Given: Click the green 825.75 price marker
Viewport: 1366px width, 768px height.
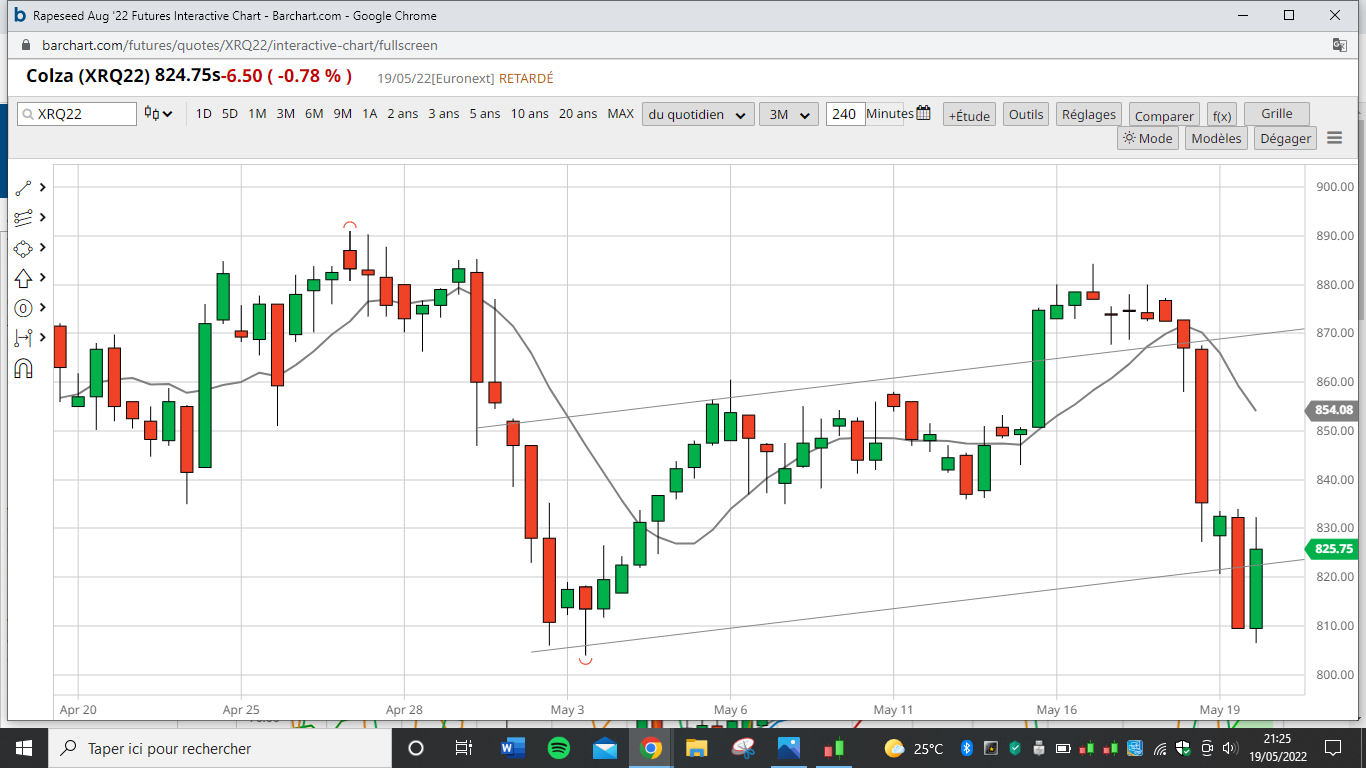Looking at the screenshot, I should [x=1333, y=549].
